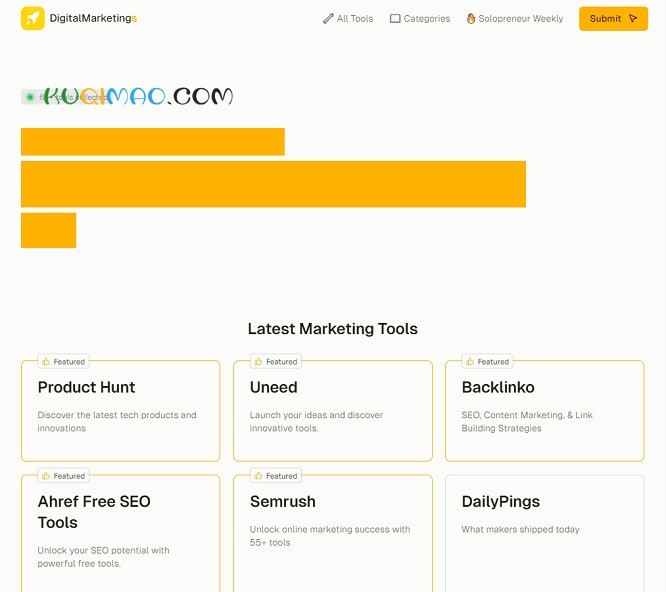Viewport: 666px width, 592px height.
Task: Click 'Launch your ideas and discover' description
Action: pyautogui.click(x=316, y=421)
